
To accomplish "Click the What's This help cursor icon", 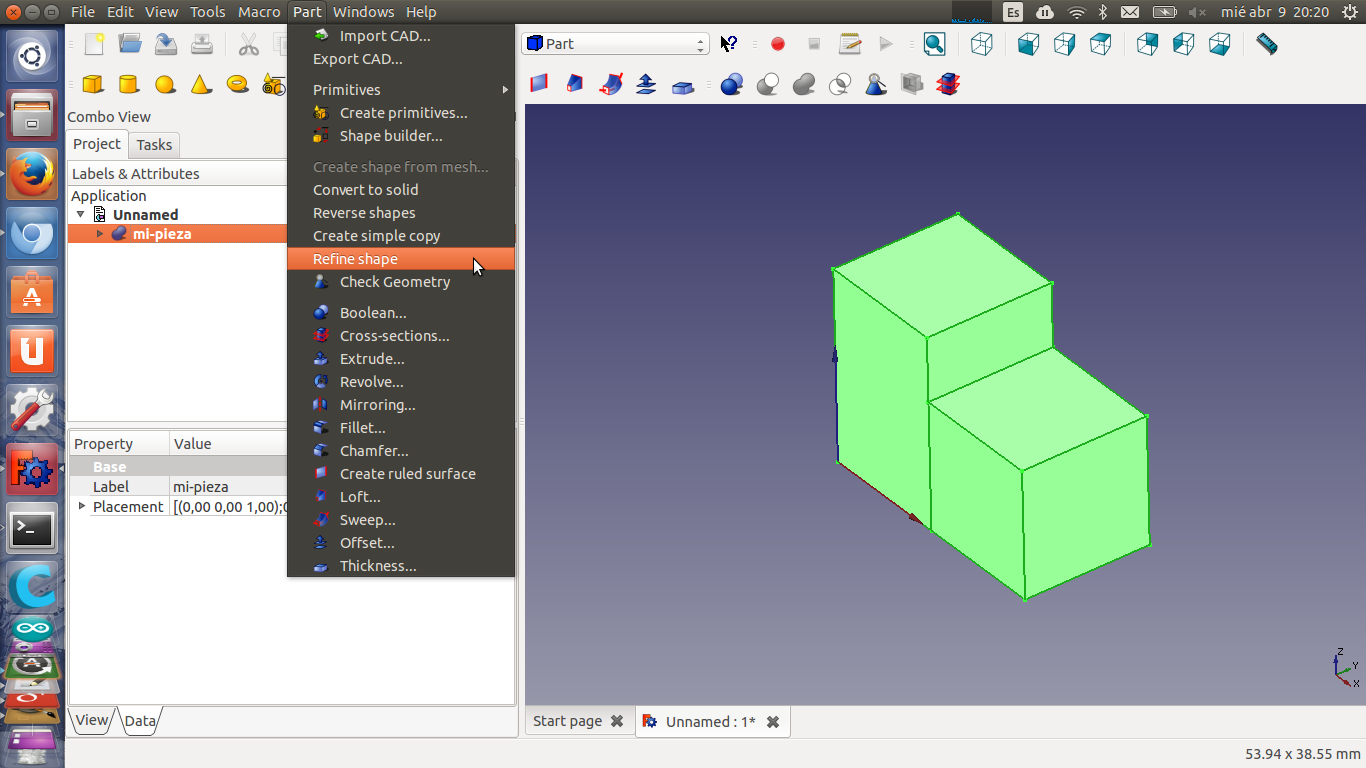I will pyautogui.click(x=729, y=44).
